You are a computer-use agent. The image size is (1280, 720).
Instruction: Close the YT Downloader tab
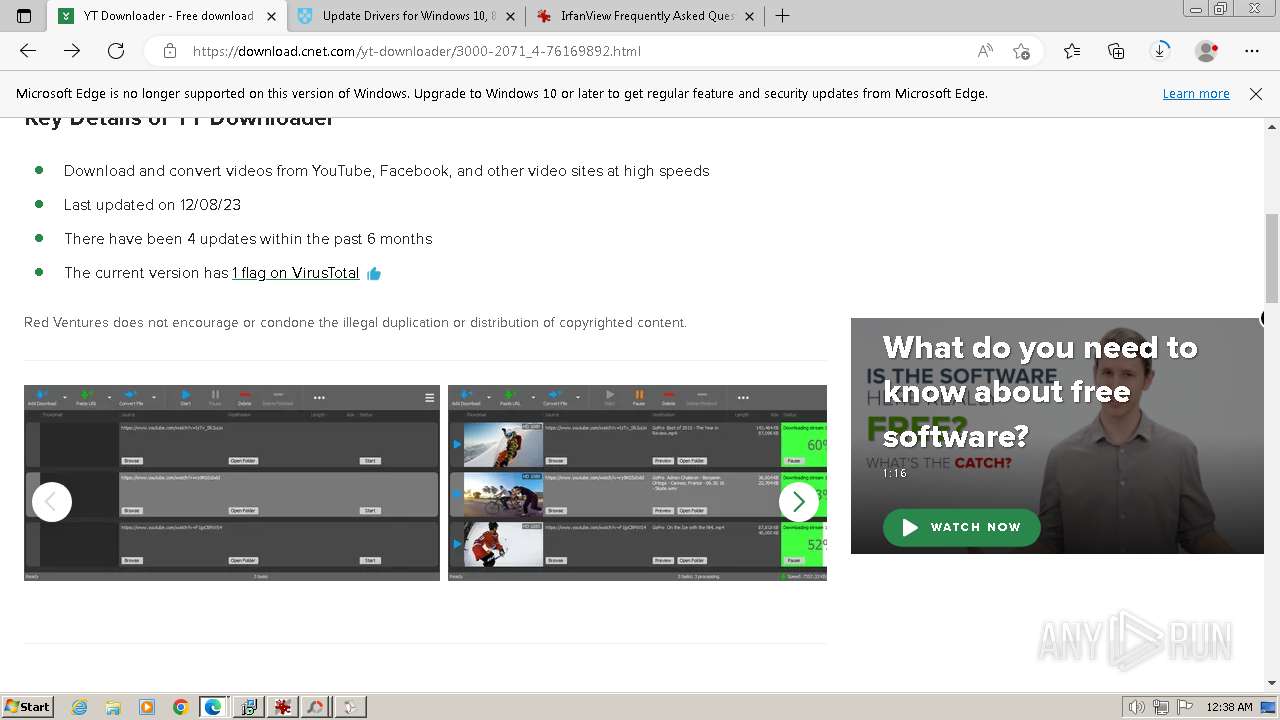[271, 16]
